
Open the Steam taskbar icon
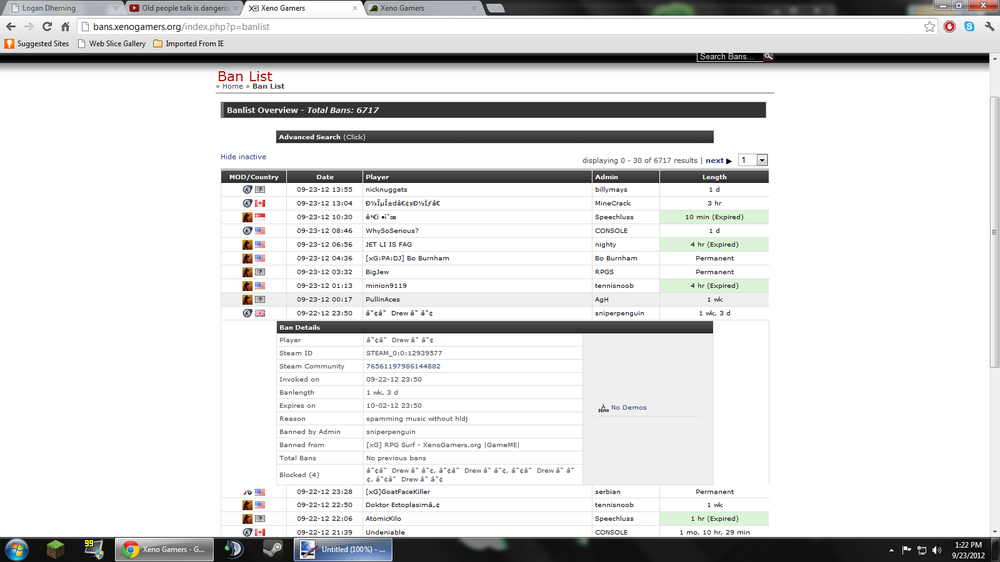pos(273,549)
